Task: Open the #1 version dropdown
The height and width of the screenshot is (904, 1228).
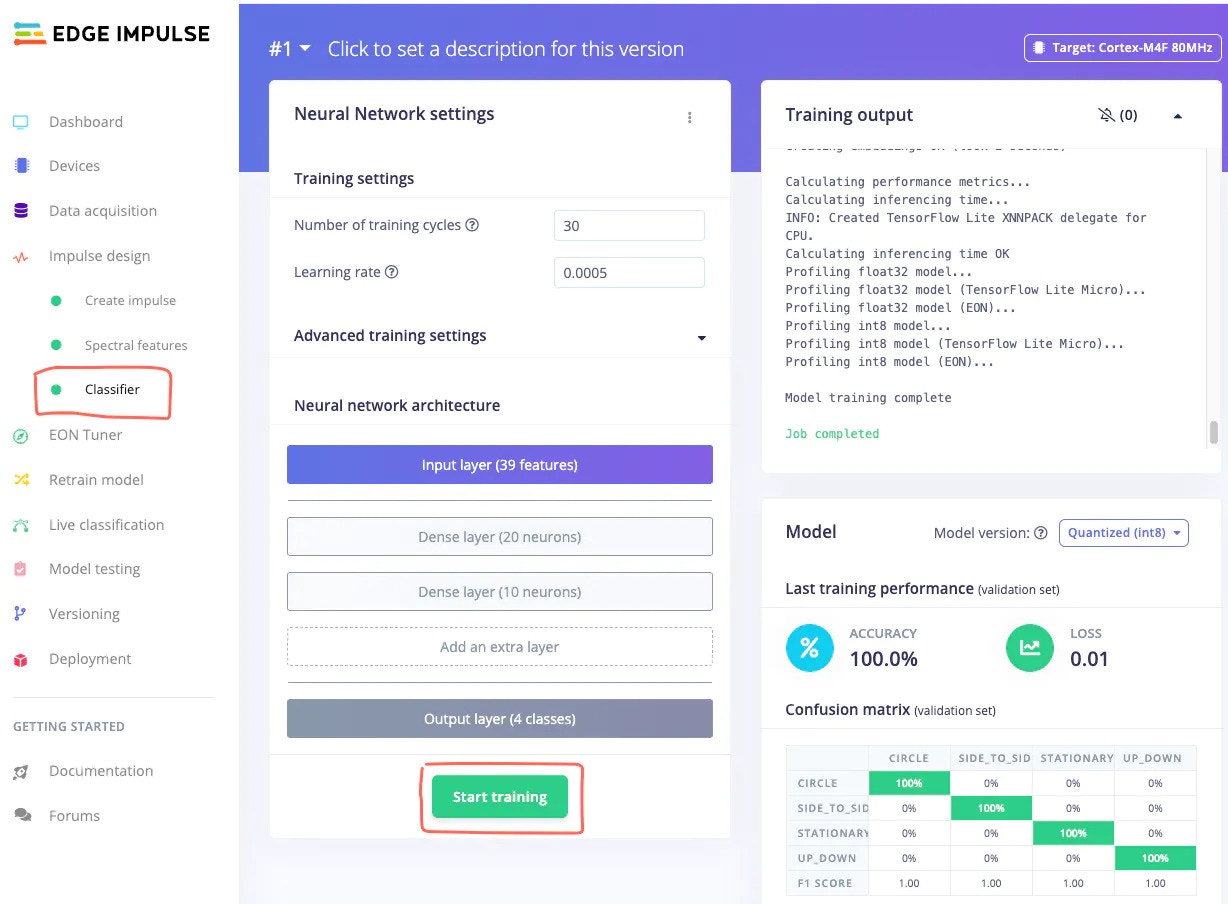Action: [290, 48]
